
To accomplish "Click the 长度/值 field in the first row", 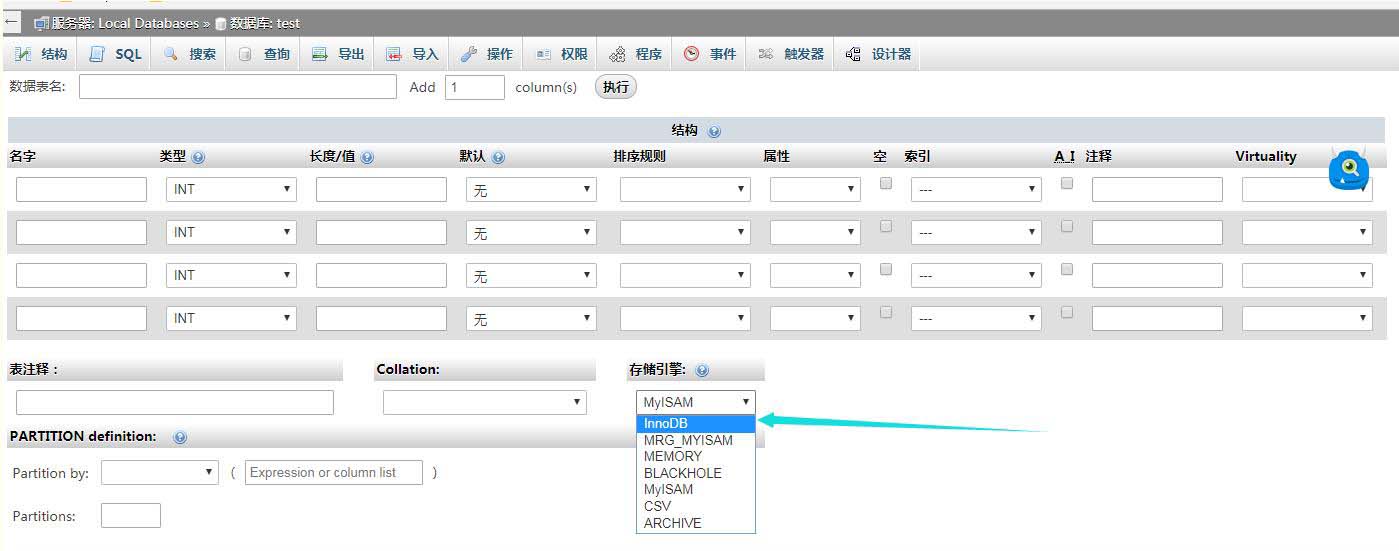I will pyautogui.click(x=381, y=190).
